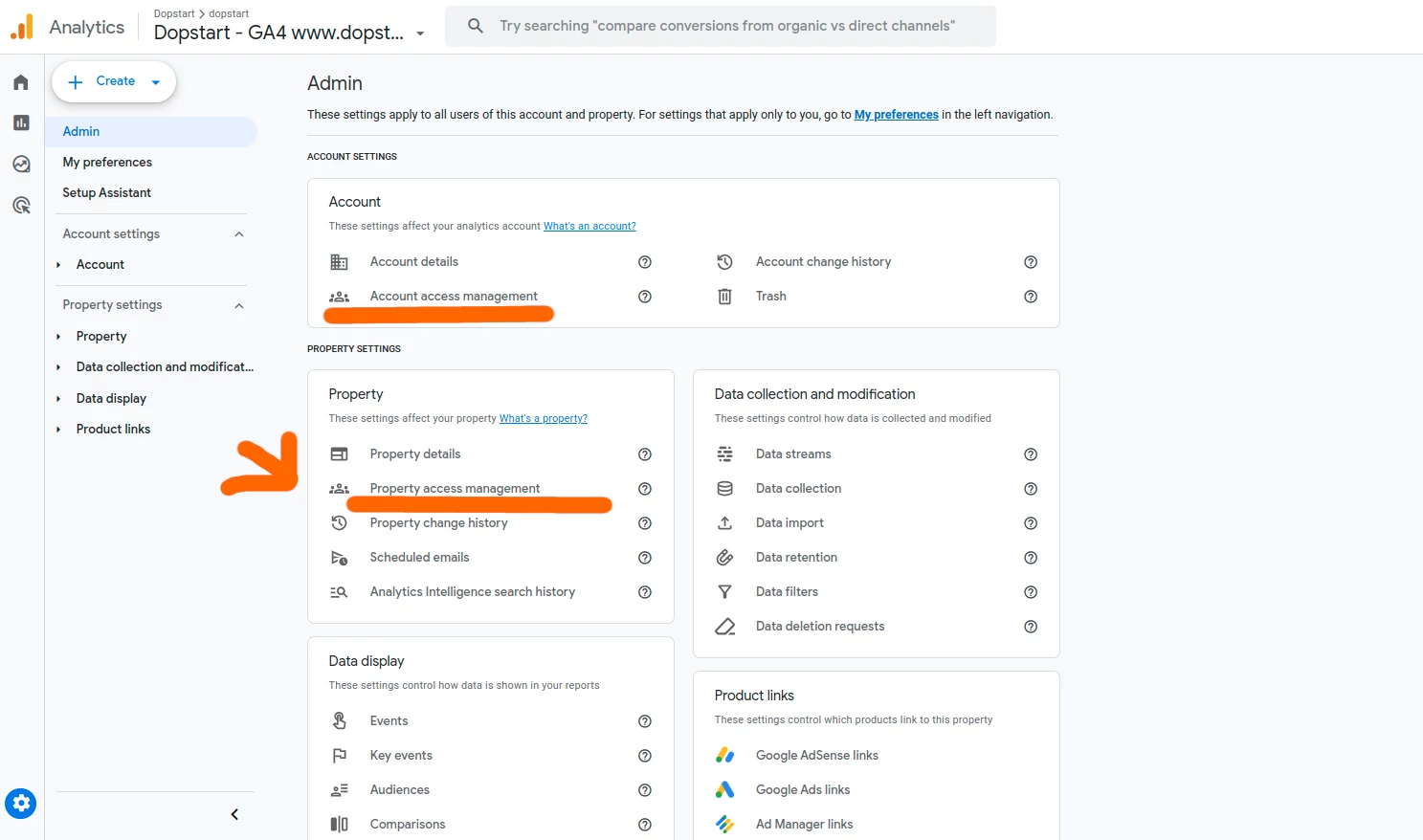This screenshot has width=1423, height=840.
Task: Open Account access management
Action: tap(454, 297)
